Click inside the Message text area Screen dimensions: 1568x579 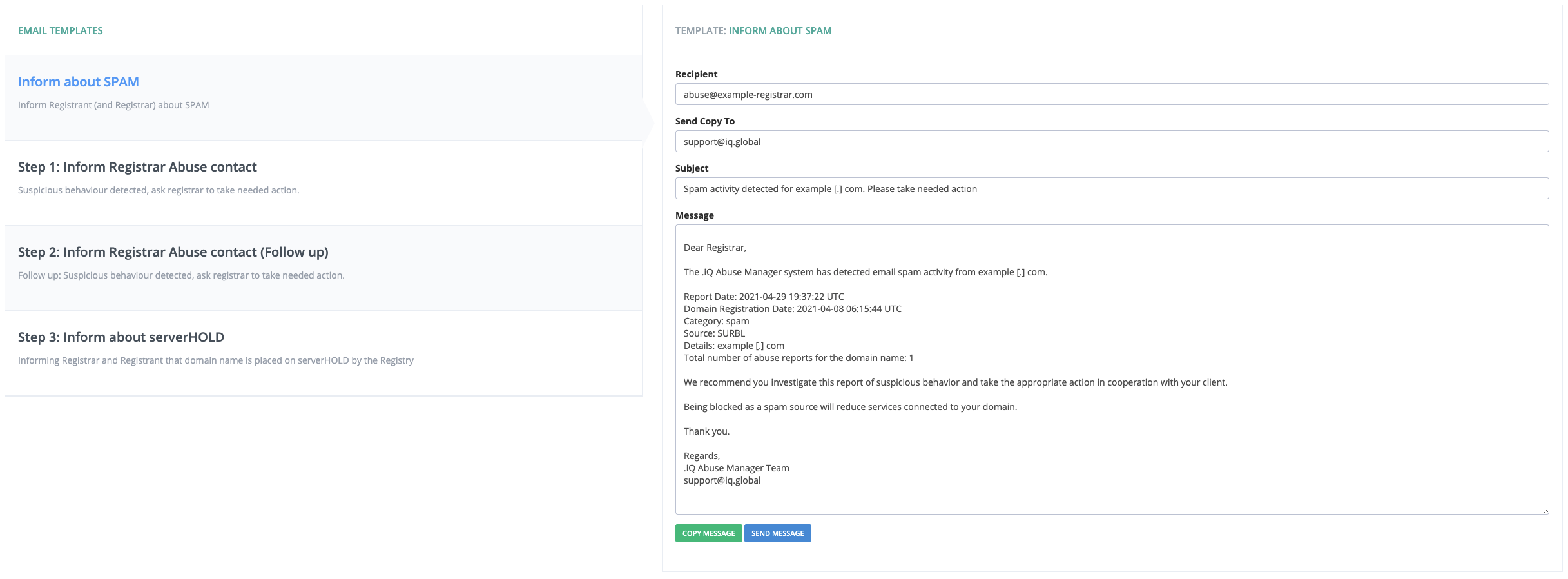pyautogui.click(x=1112, y=369)
